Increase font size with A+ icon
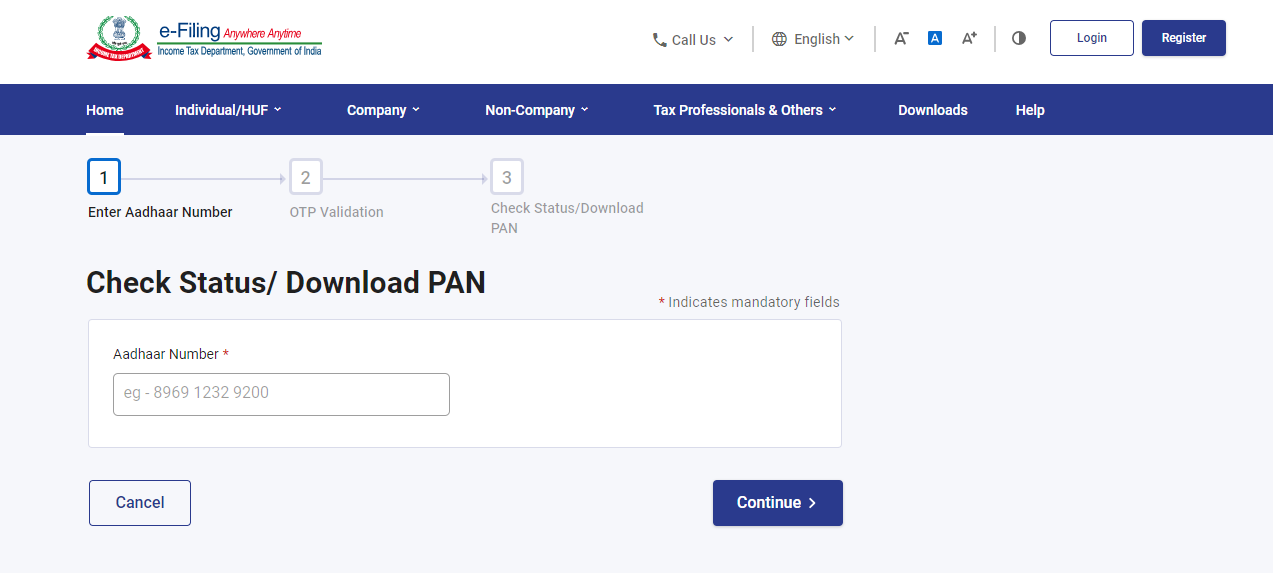1273x573 pixels. (x=969, y=38)
